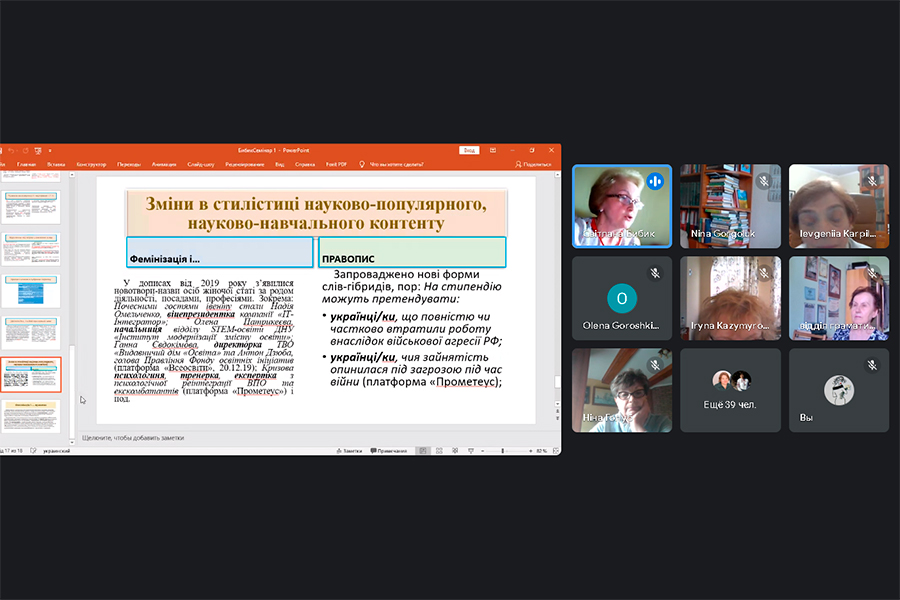Open the Рецензирование ribbon tab

245,164
